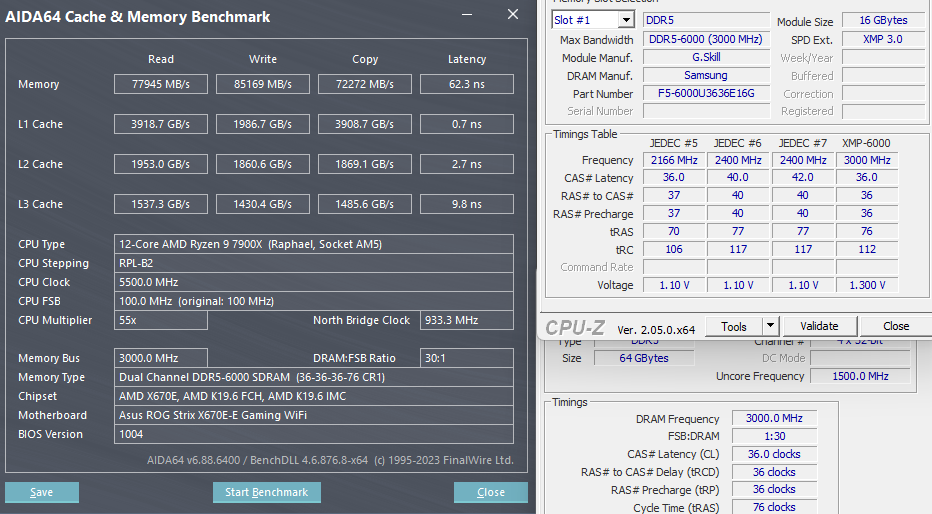Click Max Bandwidth DDR5-6000 (3000 MHz) field

[x=706, y=39]
